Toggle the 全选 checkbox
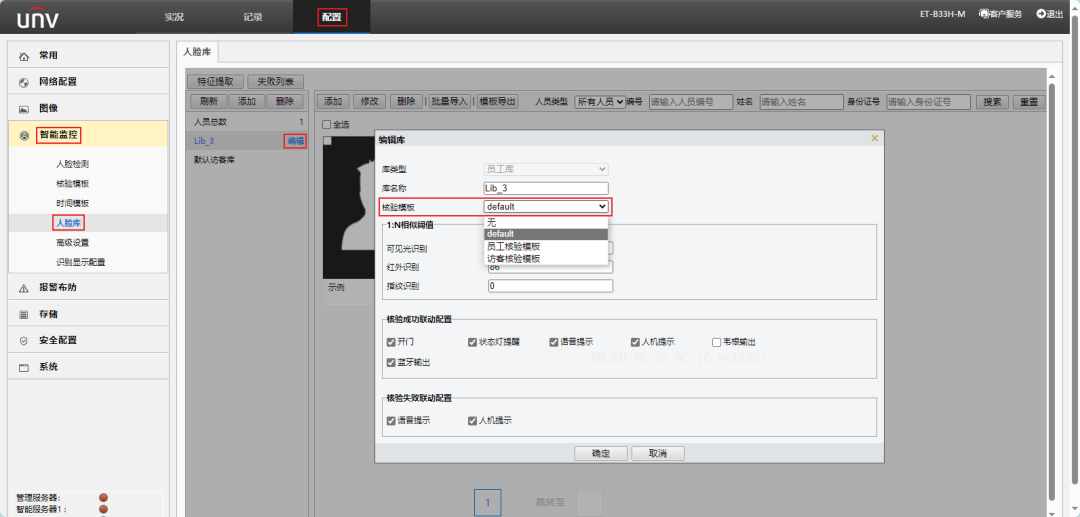The width and height of the screenshot is (1080, 517). (x=327, y=125)
